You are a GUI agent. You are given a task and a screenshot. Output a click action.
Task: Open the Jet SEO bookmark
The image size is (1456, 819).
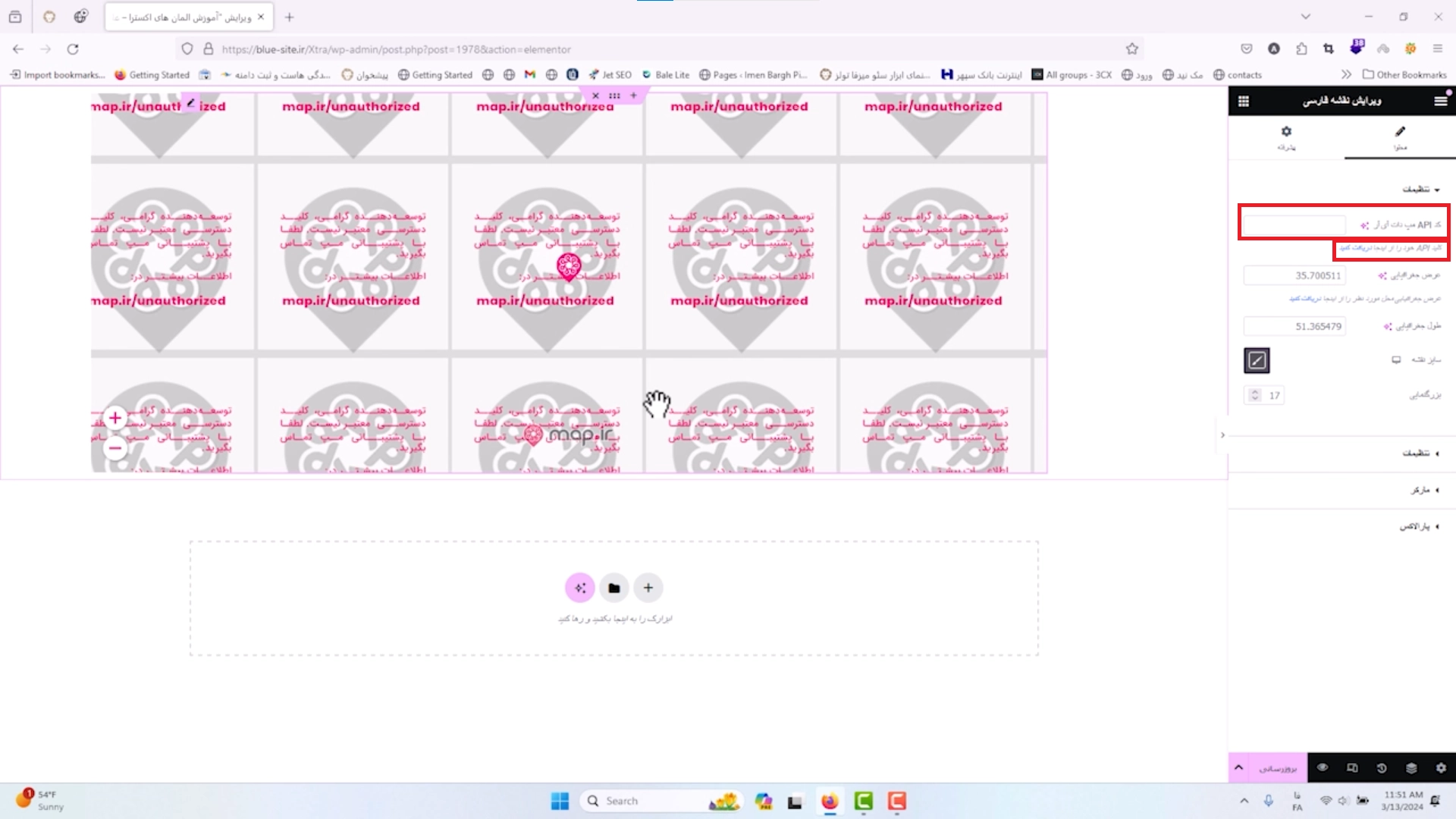(610, 75)
